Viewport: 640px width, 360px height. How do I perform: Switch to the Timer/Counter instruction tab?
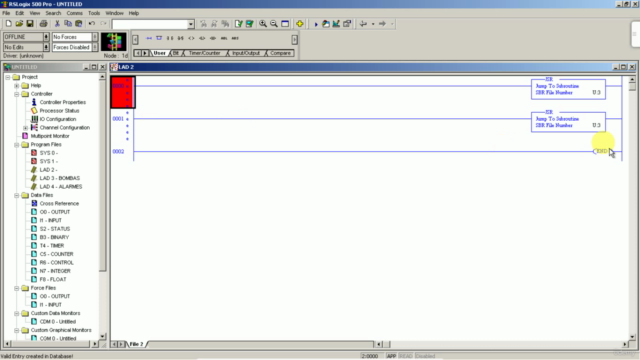(x=204, y=53)
